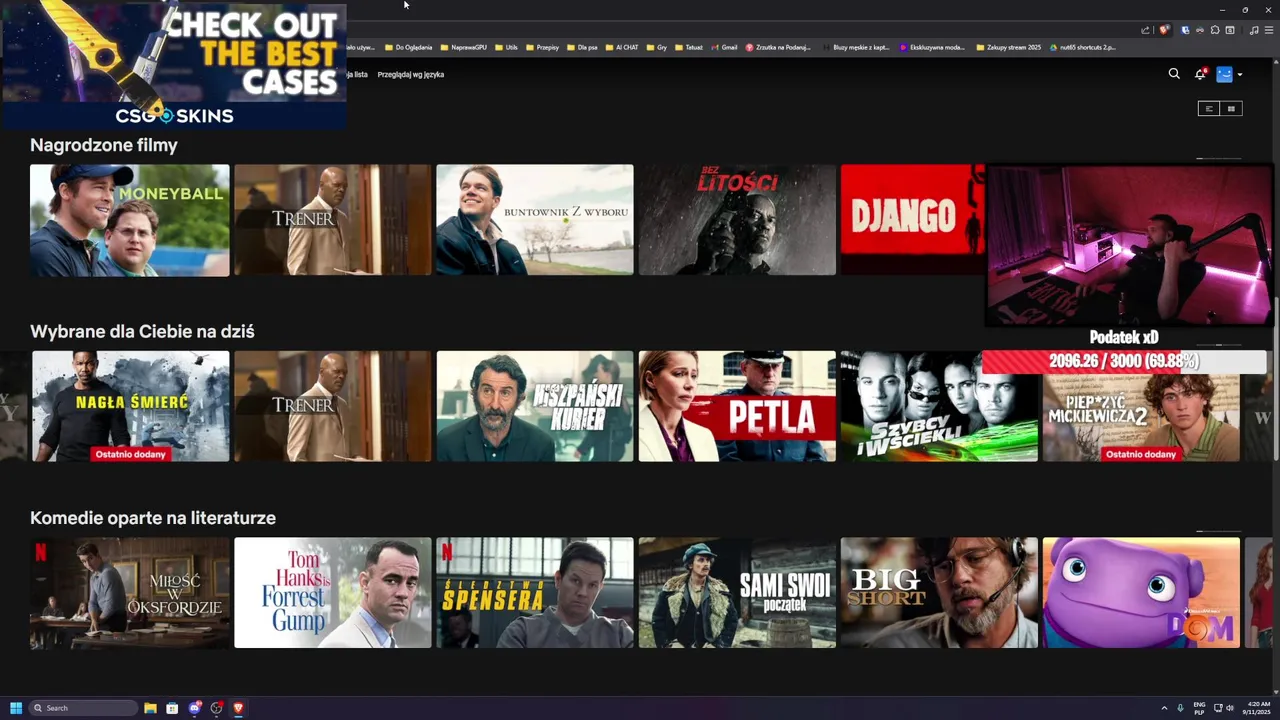Open the Brave hamburger menu

[1268, 30]
